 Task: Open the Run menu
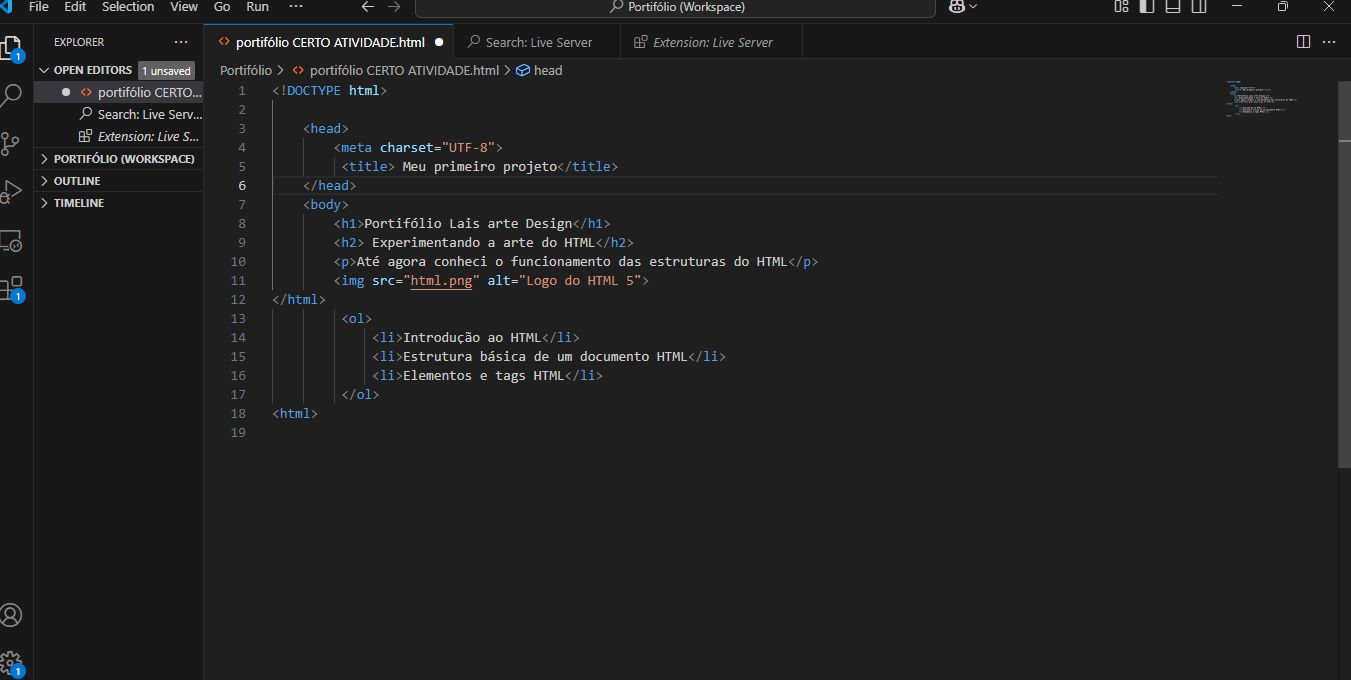[x=258, y=7]
